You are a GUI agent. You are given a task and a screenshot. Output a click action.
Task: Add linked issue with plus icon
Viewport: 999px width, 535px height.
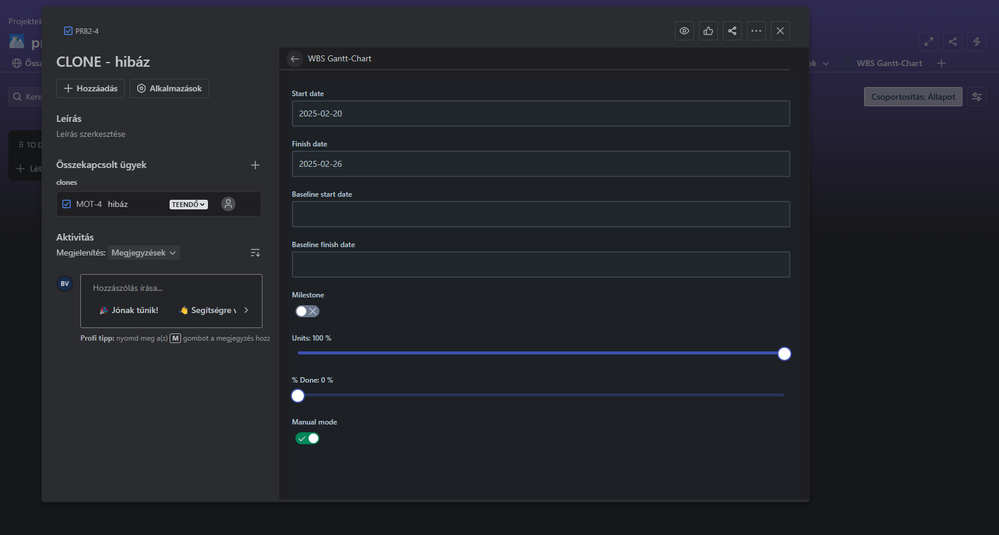(x=255, y=165)
